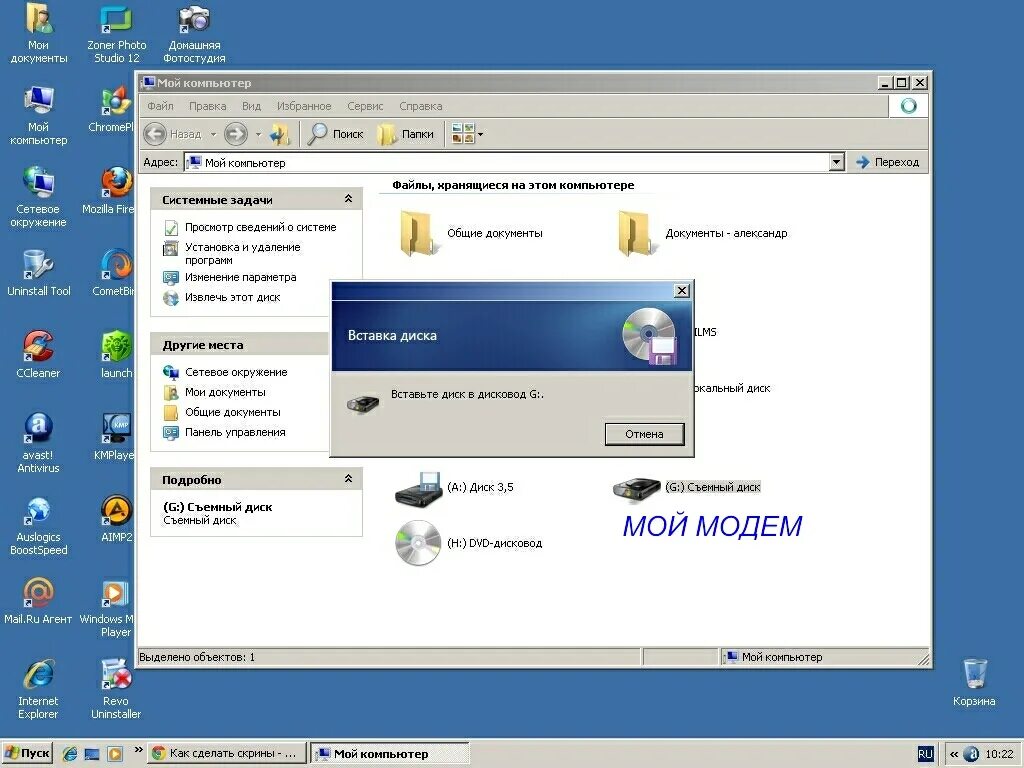Click Изменение параметра link
The width and height of the screenshot is (1024, 768).
point(240,278)
